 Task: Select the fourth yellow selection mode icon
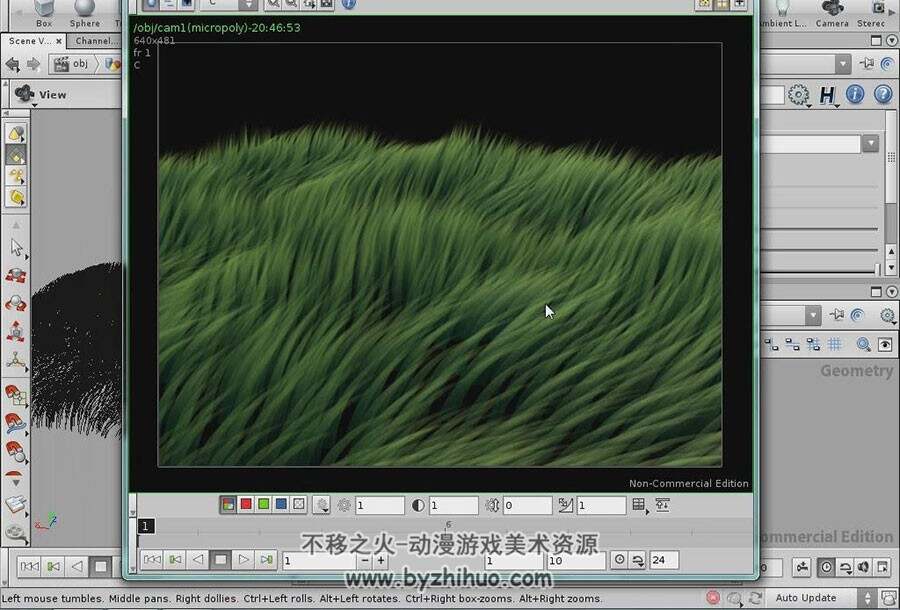click(x=16, y=197)
